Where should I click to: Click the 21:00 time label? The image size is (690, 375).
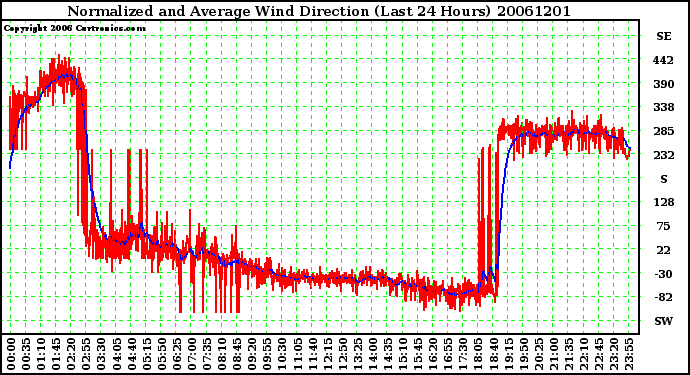553,354
